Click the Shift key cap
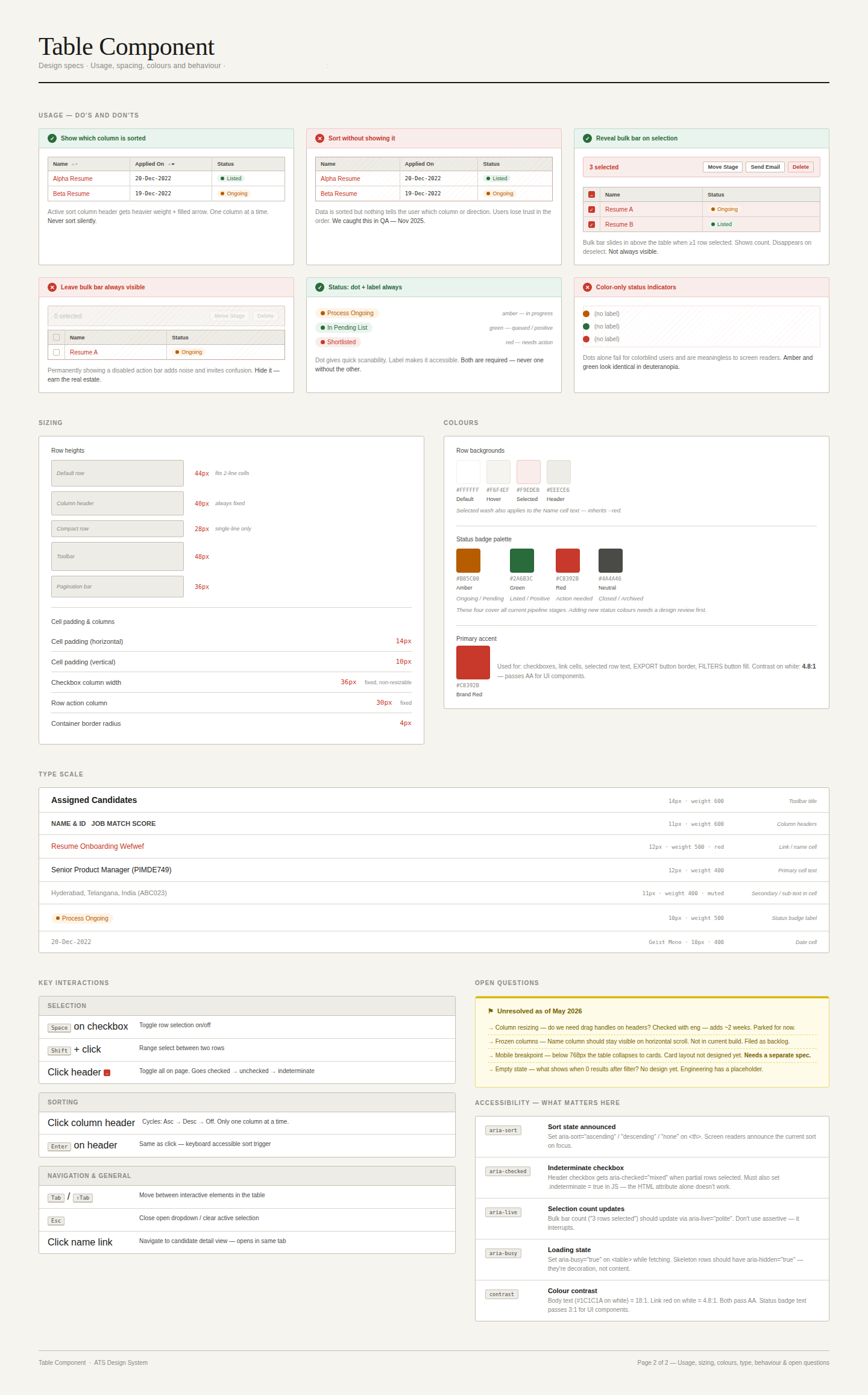The image size is (868, 1395). (59, 1051)
